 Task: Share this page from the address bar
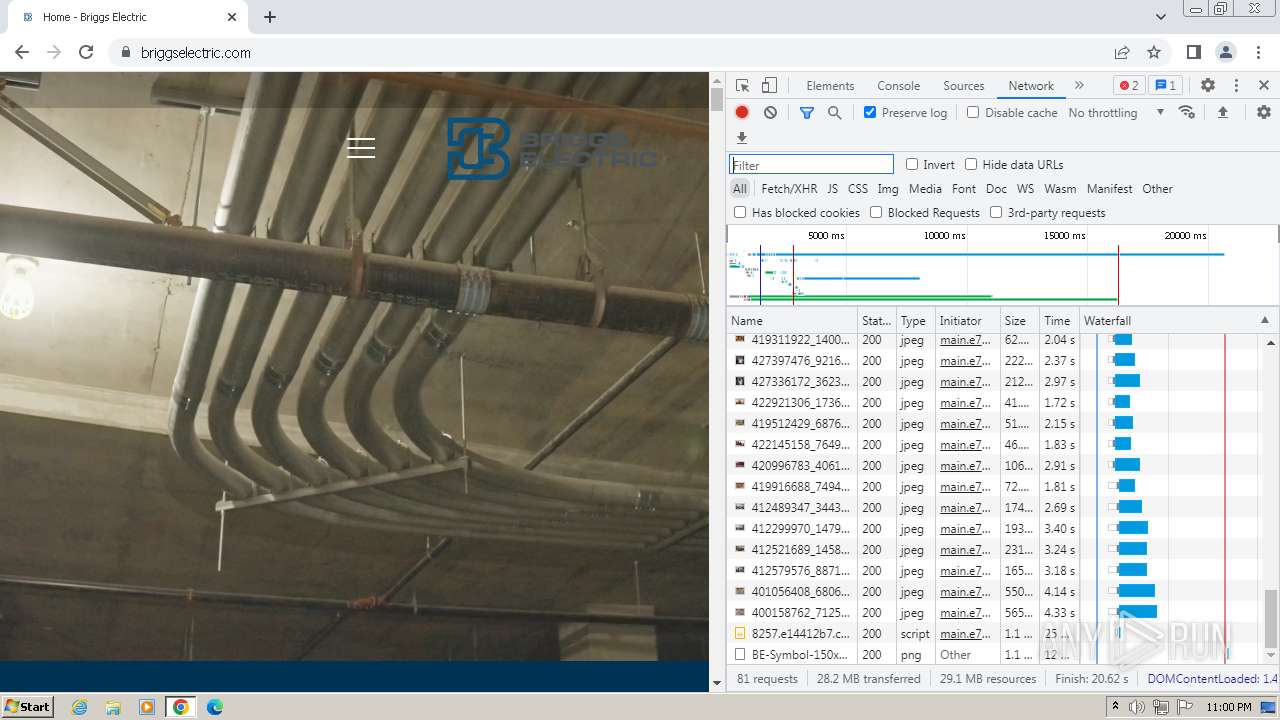click(x=1122, y=52)
